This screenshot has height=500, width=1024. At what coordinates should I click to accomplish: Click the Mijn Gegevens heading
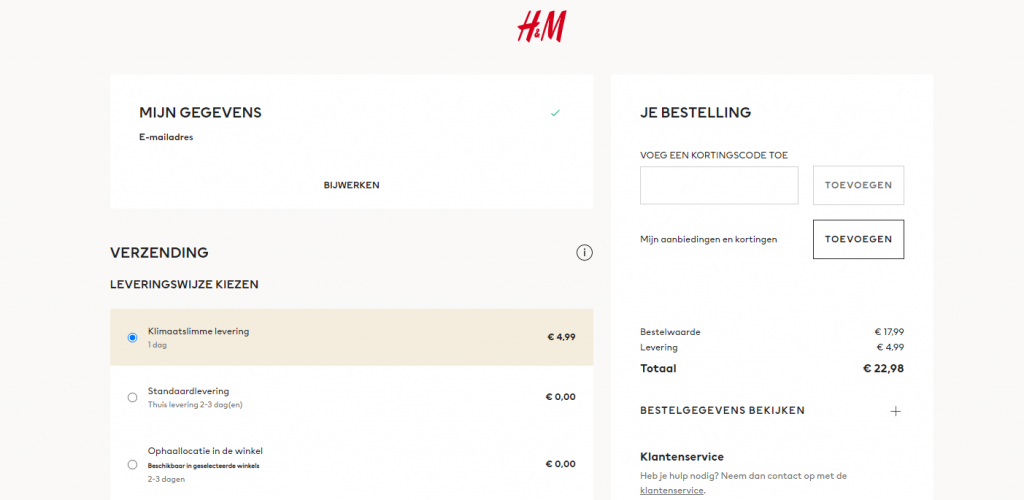pyautogui.click(x=200, y=112)
